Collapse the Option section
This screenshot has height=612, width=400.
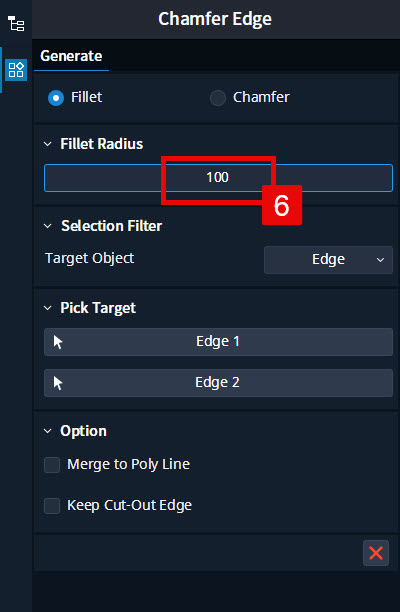click(47, 431)
